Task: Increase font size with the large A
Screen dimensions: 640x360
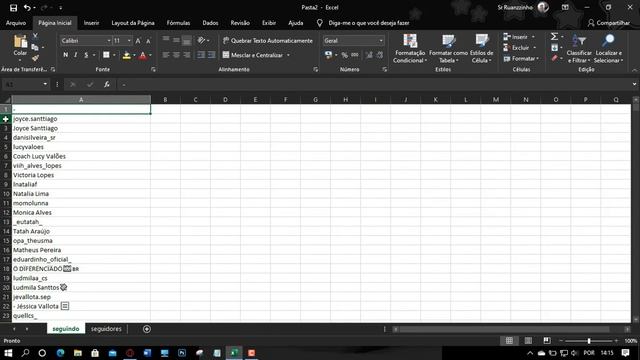Action: 138,41
